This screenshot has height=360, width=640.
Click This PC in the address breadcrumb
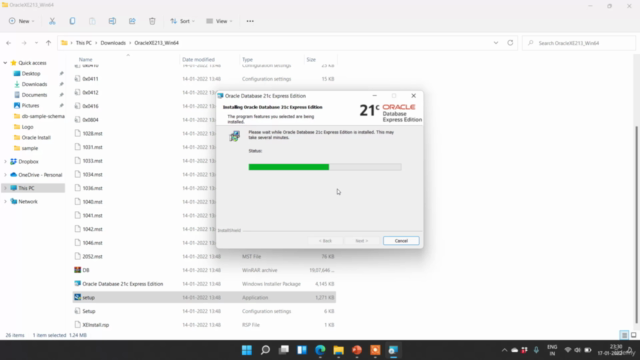tap(84, 43)
